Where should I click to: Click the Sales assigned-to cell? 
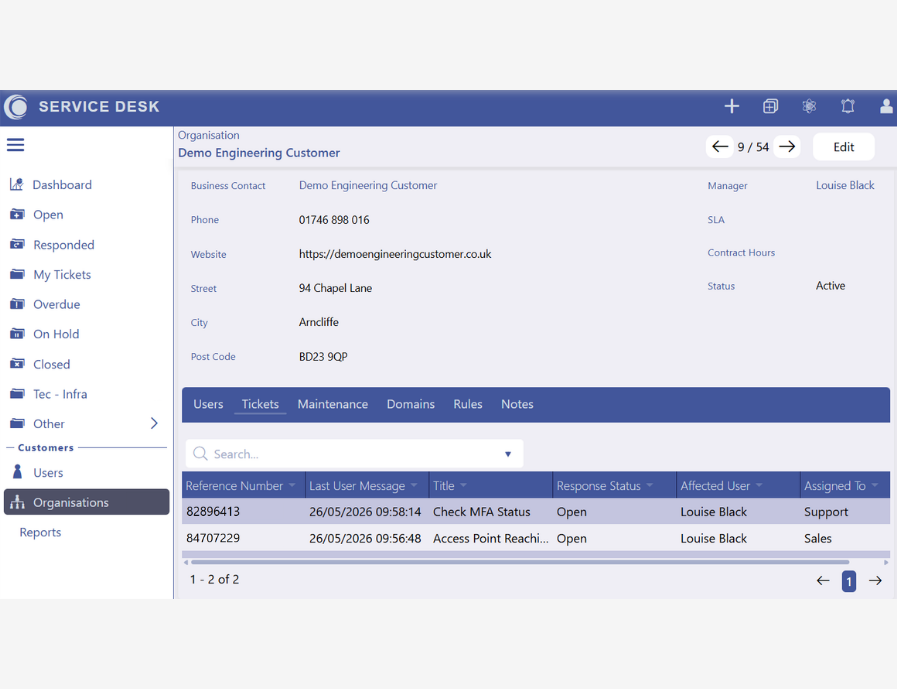tap(817, 538)
